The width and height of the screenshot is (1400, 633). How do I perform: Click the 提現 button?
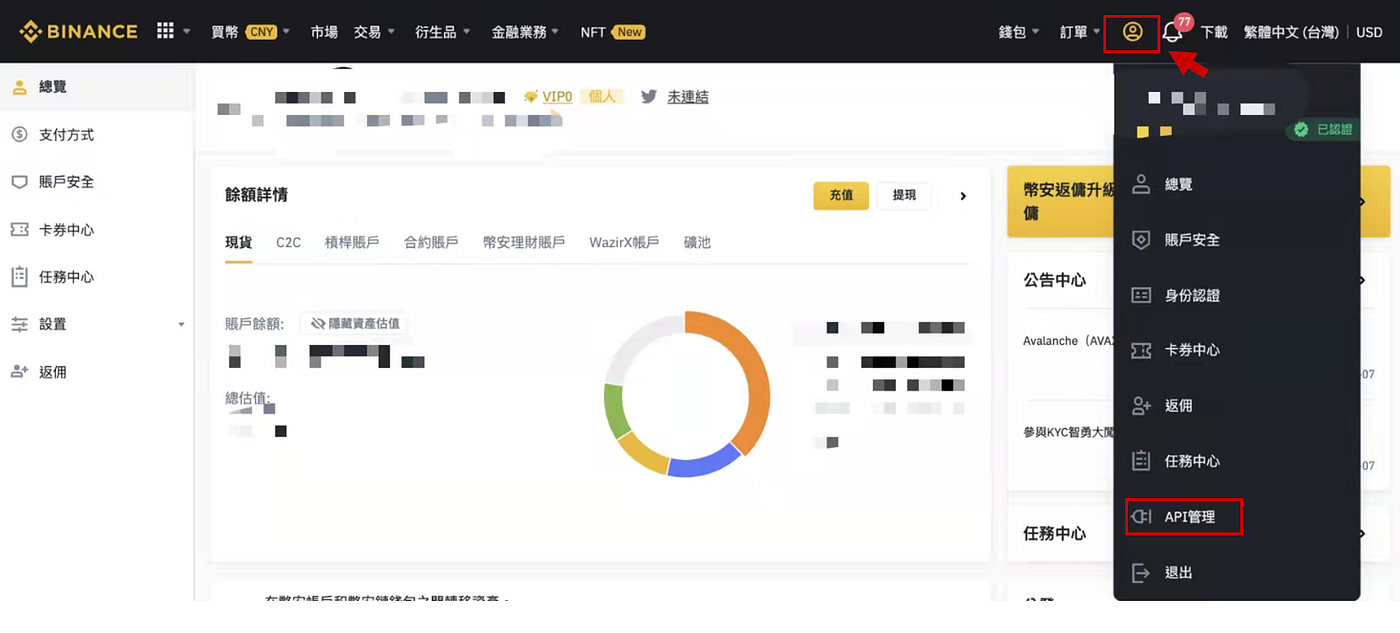click(904, 196)
